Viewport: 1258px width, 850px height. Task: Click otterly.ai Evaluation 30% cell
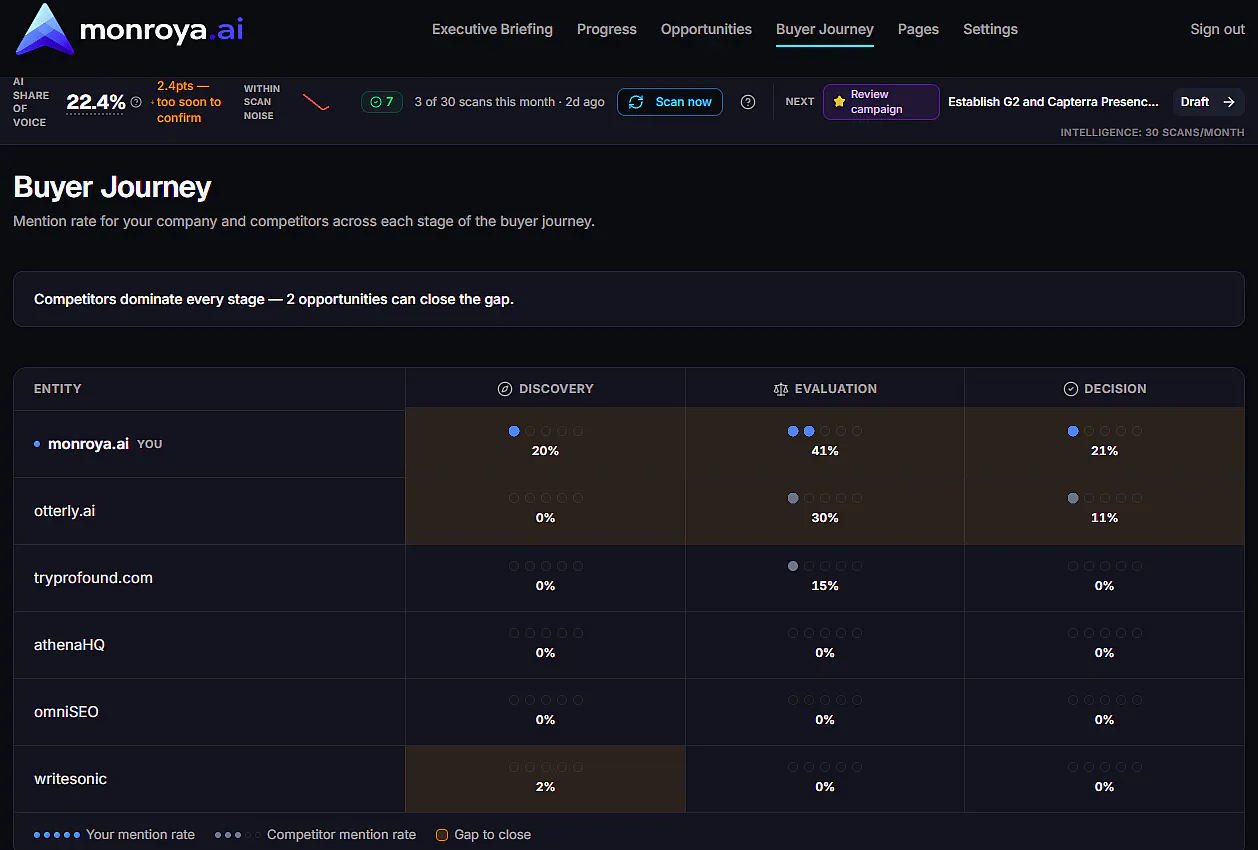tap(825, 511)
